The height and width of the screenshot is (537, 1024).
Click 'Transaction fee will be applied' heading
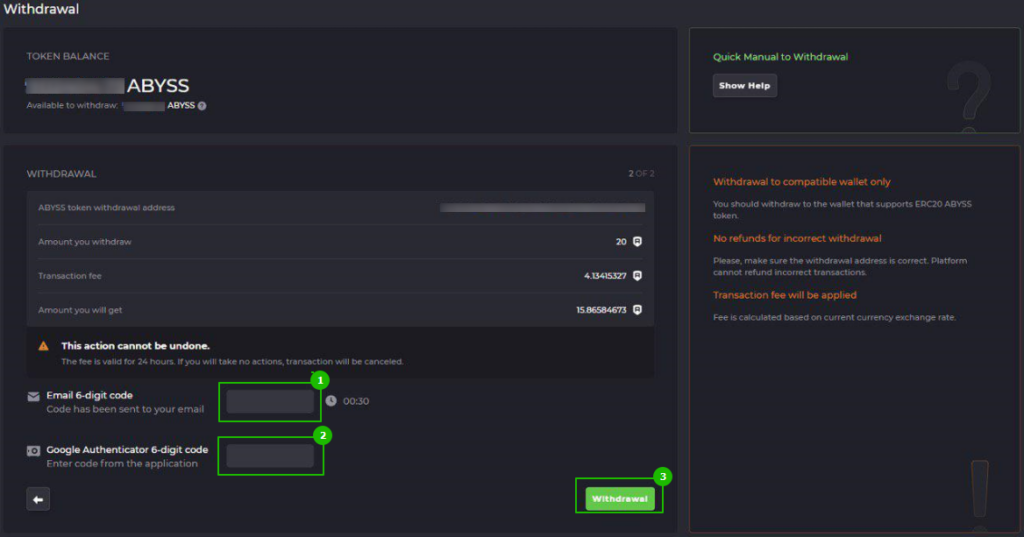(x=784, y=295)
